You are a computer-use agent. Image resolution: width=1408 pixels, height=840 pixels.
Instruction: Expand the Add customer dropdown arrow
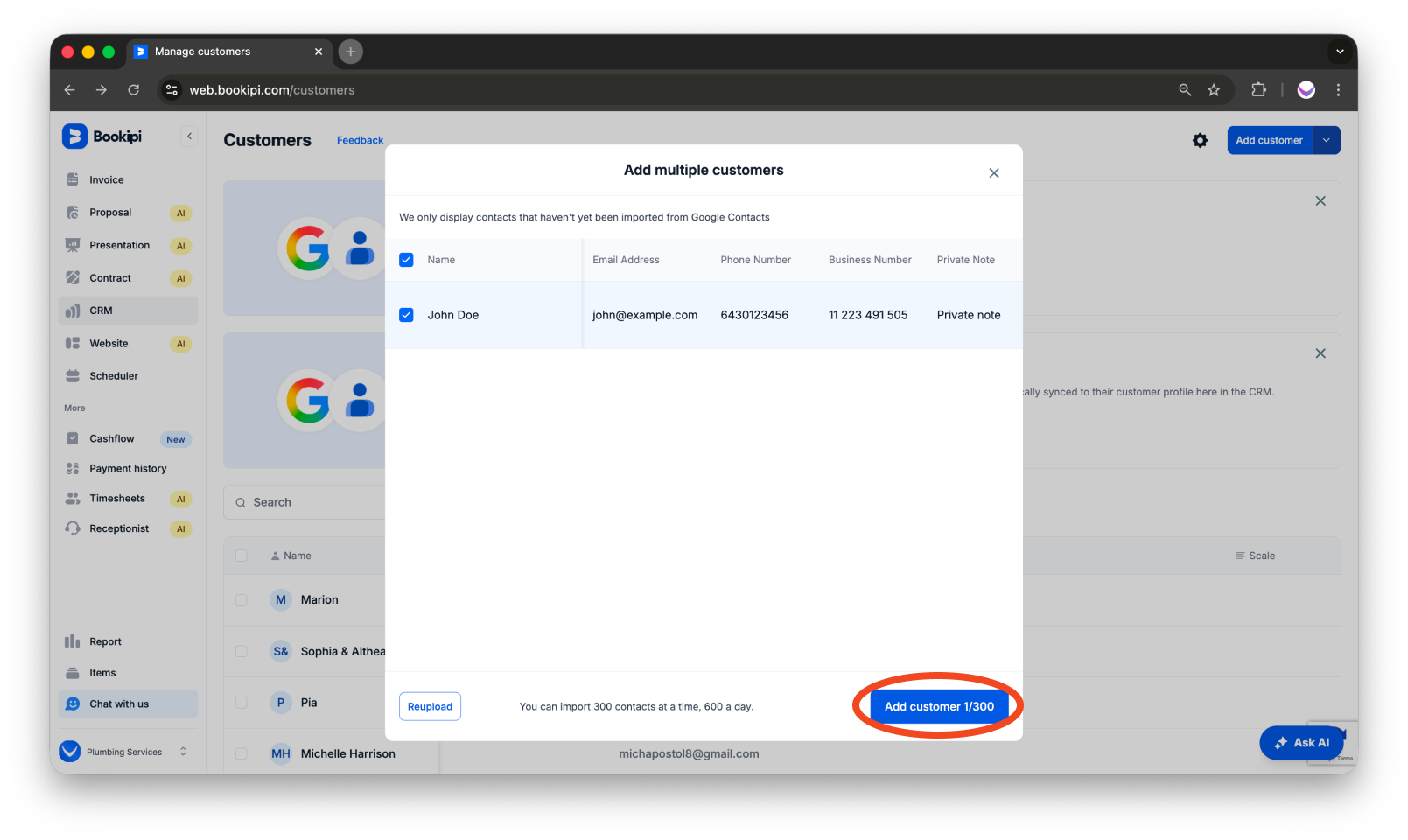pos(1326,140)
